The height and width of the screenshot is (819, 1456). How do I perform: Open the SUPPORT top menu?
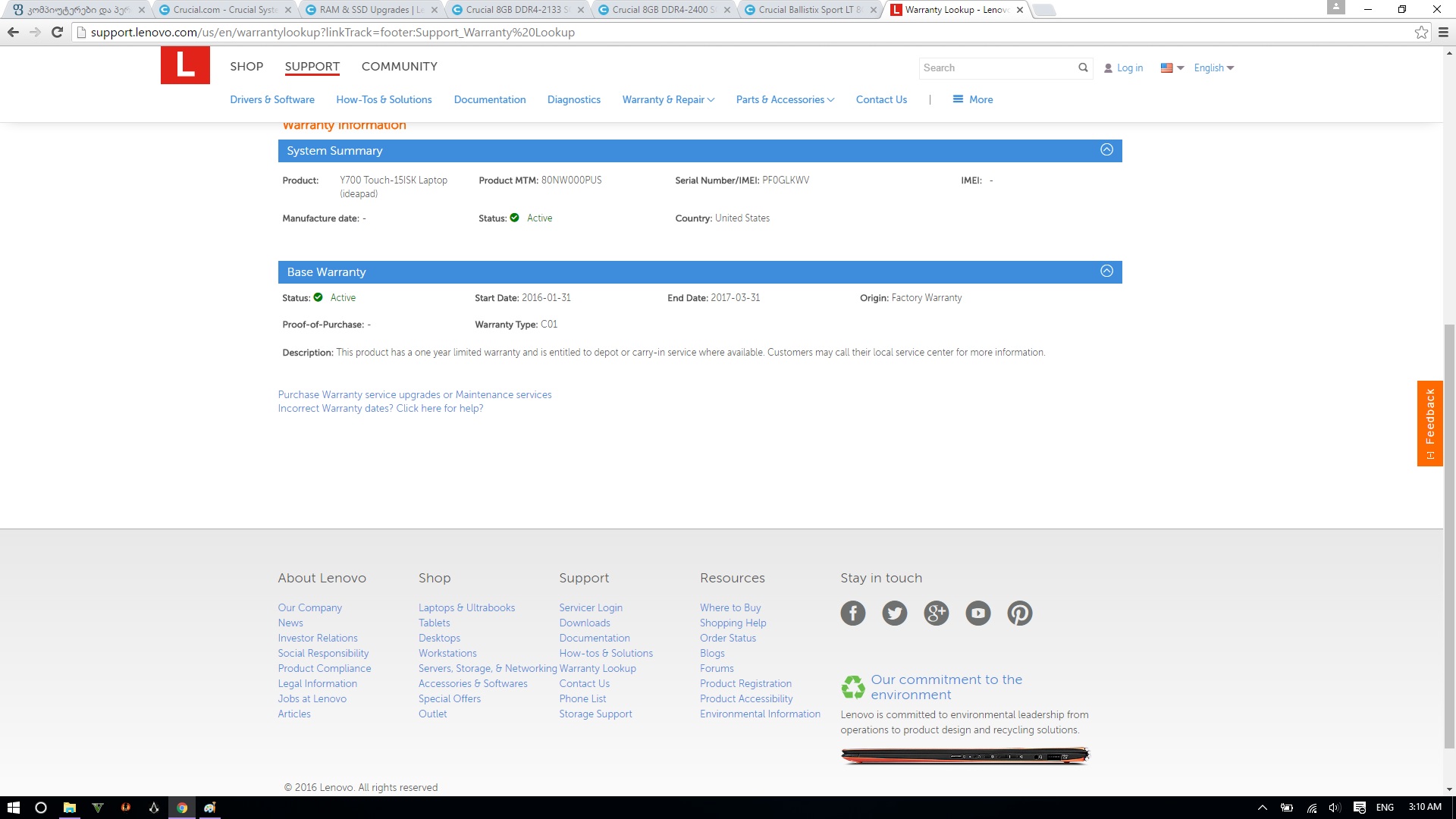click(x=312, y=66)
